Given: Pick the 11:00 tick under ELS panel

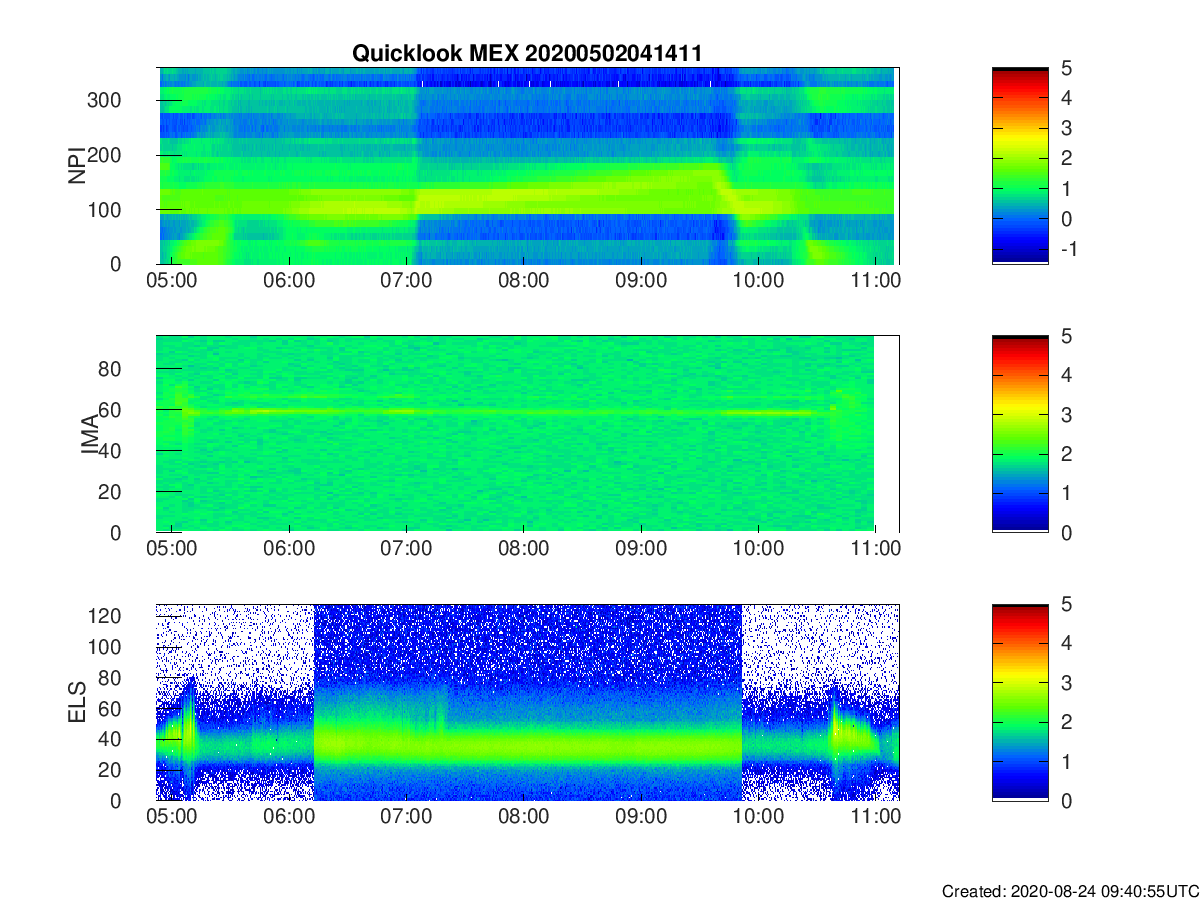Looking at the screenshot, I should [876, 817].
